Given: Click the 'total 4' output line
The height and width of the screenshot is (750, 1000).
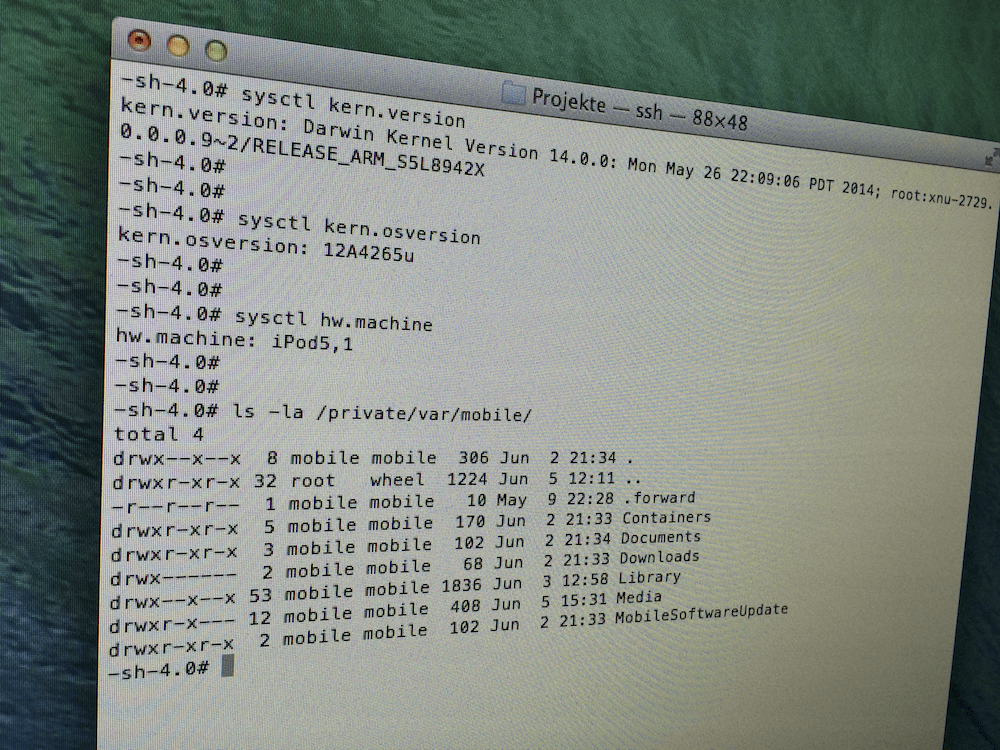Looking at the screenshot, I should coord(146,434).
